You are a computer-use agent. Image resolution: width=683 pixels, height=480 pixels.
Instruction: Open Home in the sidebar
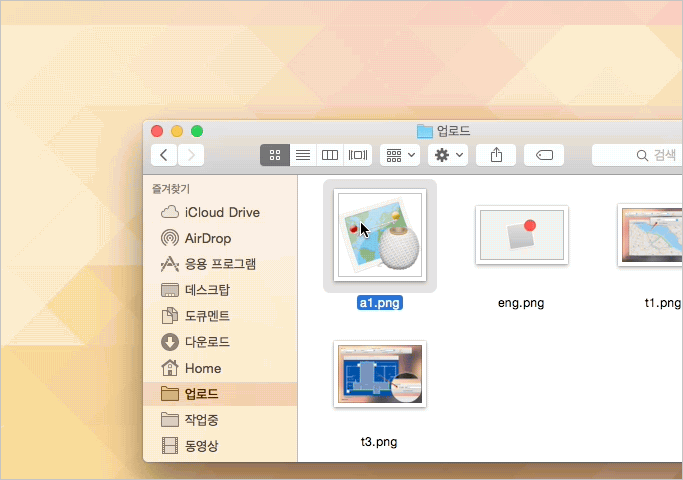220,368
